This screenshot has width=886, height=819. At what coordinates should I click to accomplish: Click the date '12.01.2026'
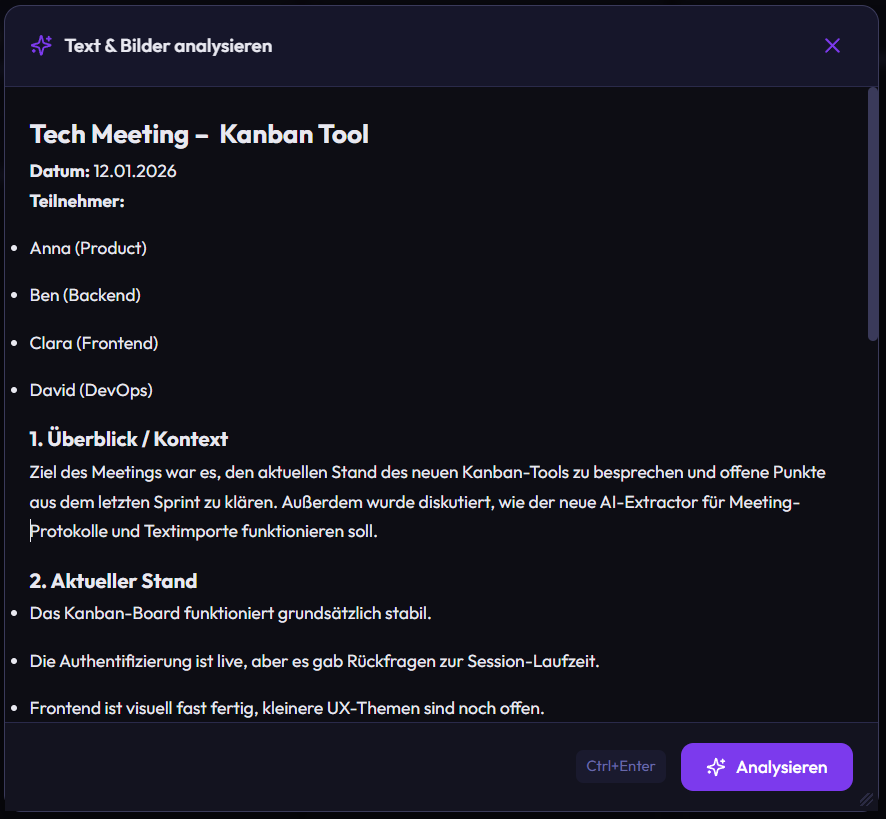click(x=134, y=171)
